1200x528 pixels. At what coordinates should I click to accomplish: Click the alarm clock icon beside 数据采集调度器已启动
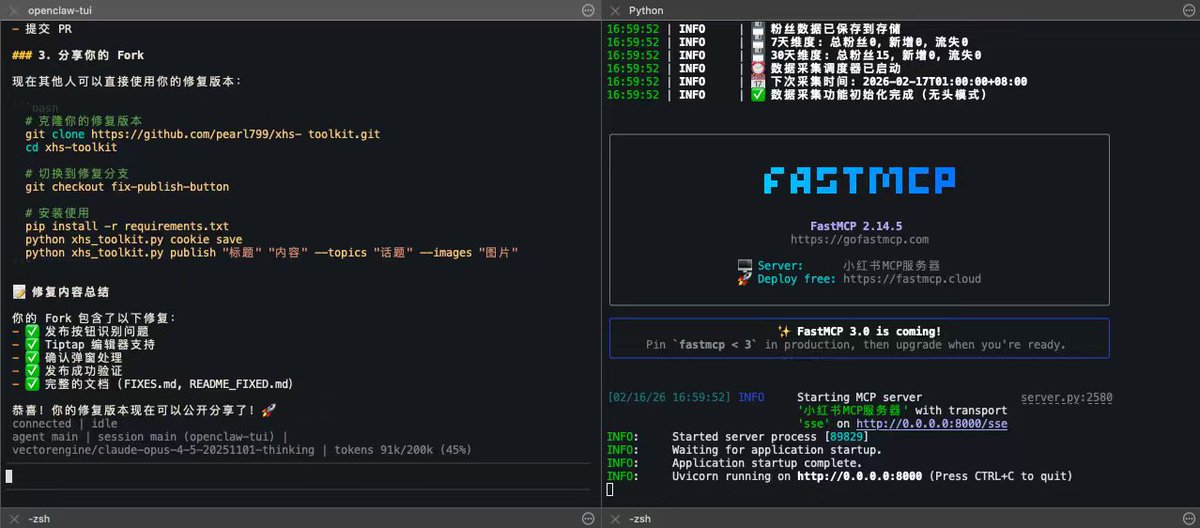(x=758, y=68)
